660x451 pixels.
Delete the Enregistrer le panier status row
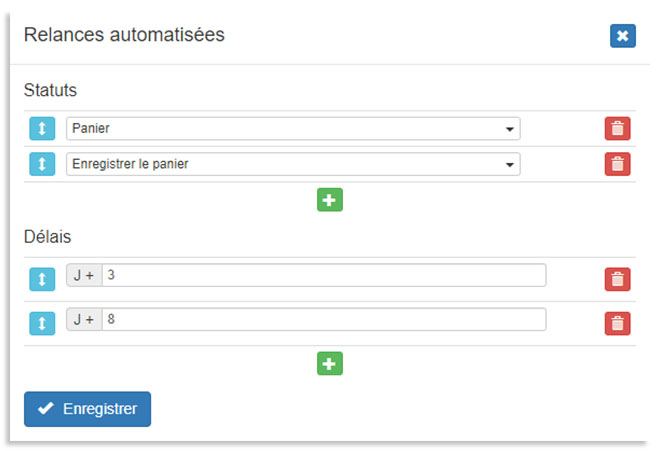617,164
